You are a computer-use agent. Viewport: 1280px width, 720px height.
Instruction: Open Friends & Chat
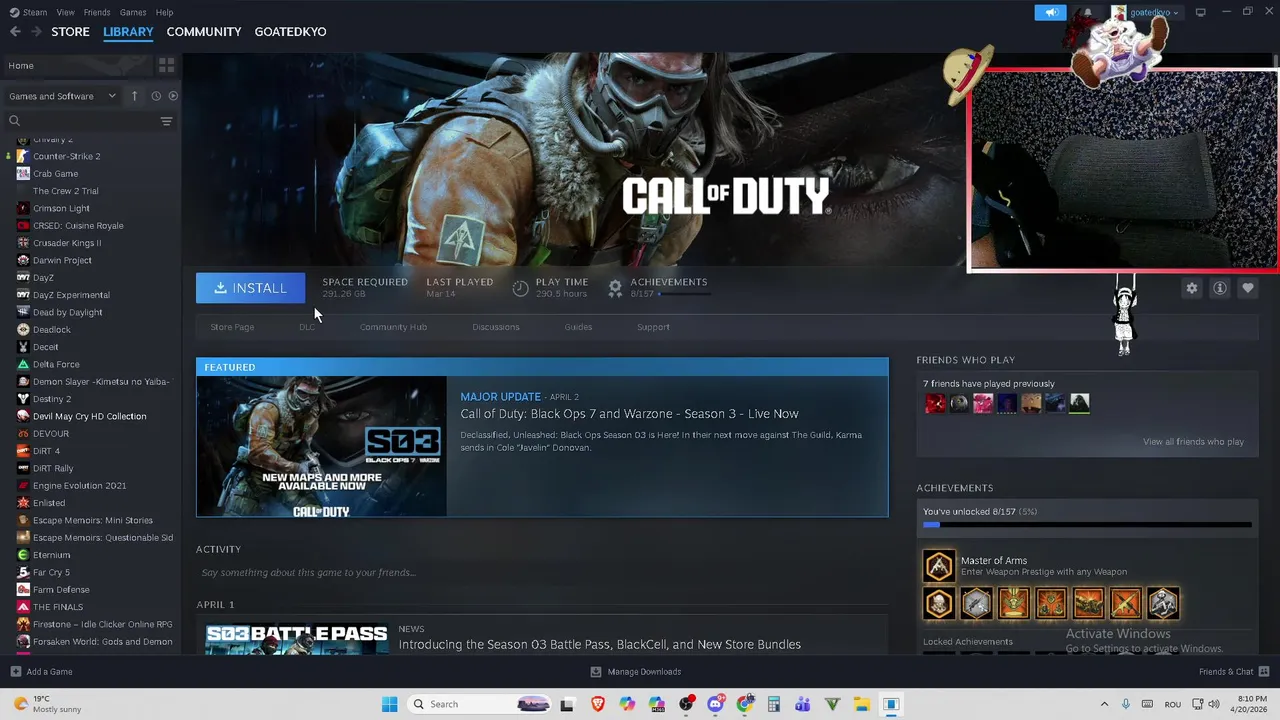(x=1234, y=672)
